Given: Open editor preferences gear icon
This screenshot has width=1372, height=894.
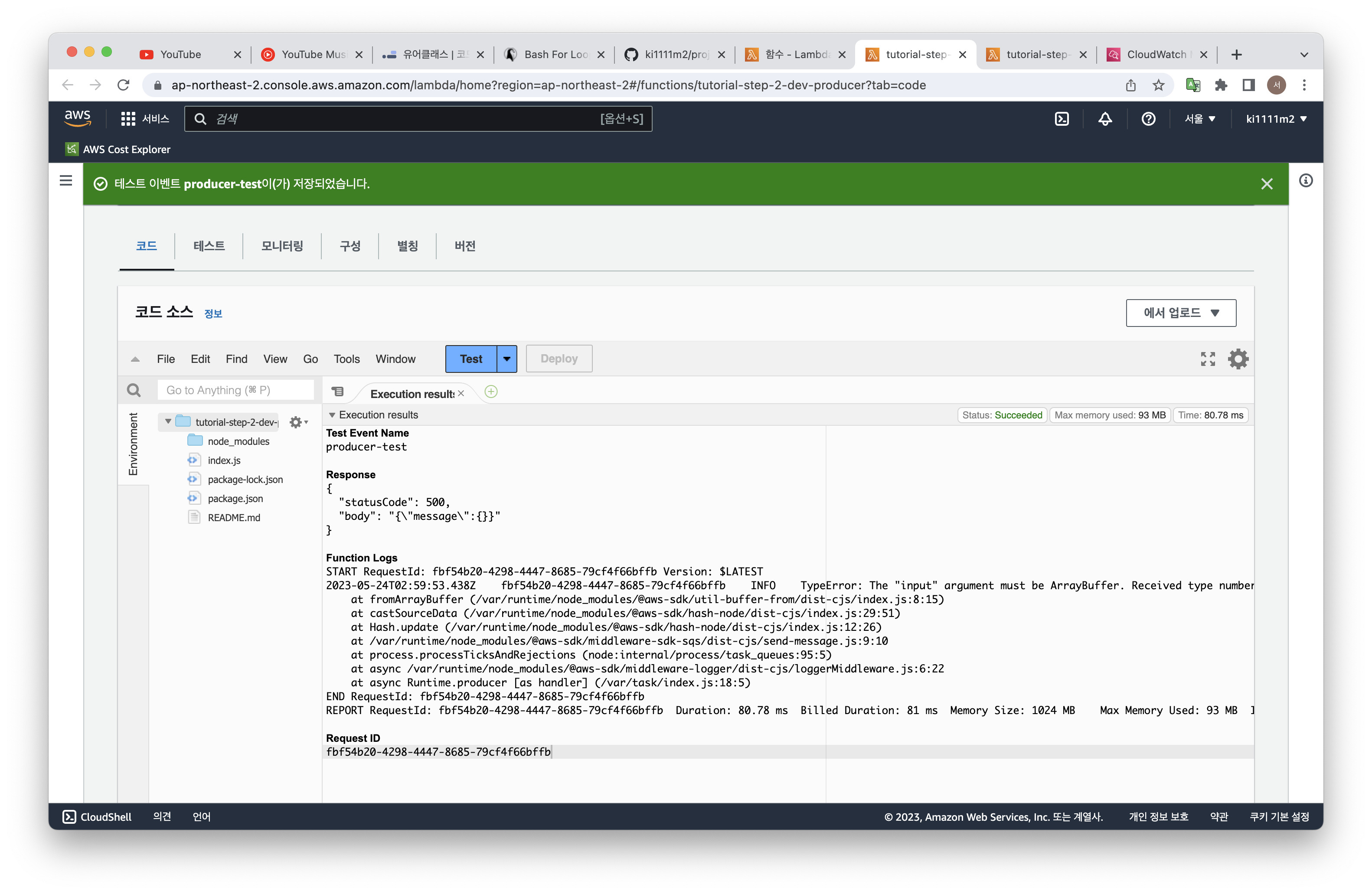Looking at the screenshot, I should tap(1238, 359).
